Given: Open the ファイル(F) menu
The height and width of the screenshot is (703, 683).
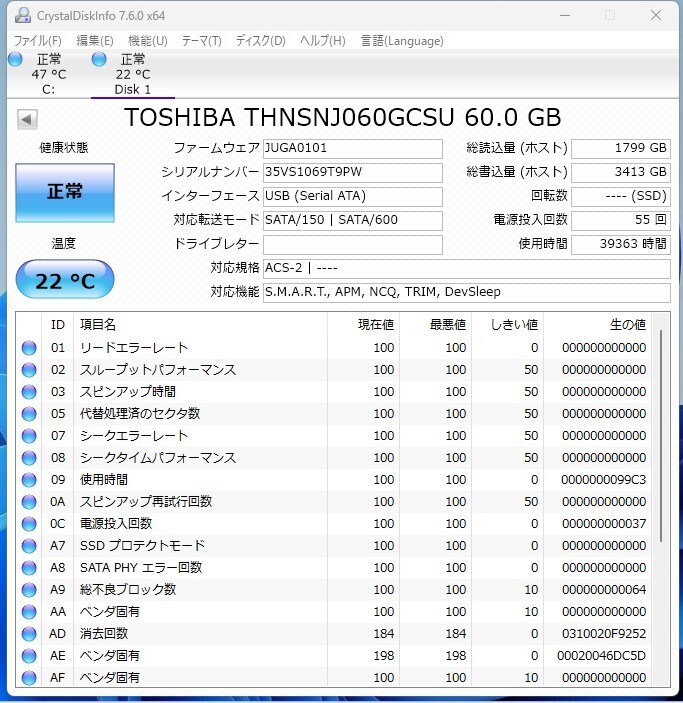Looking at the screenshot, I should click(x=37, y=41).
